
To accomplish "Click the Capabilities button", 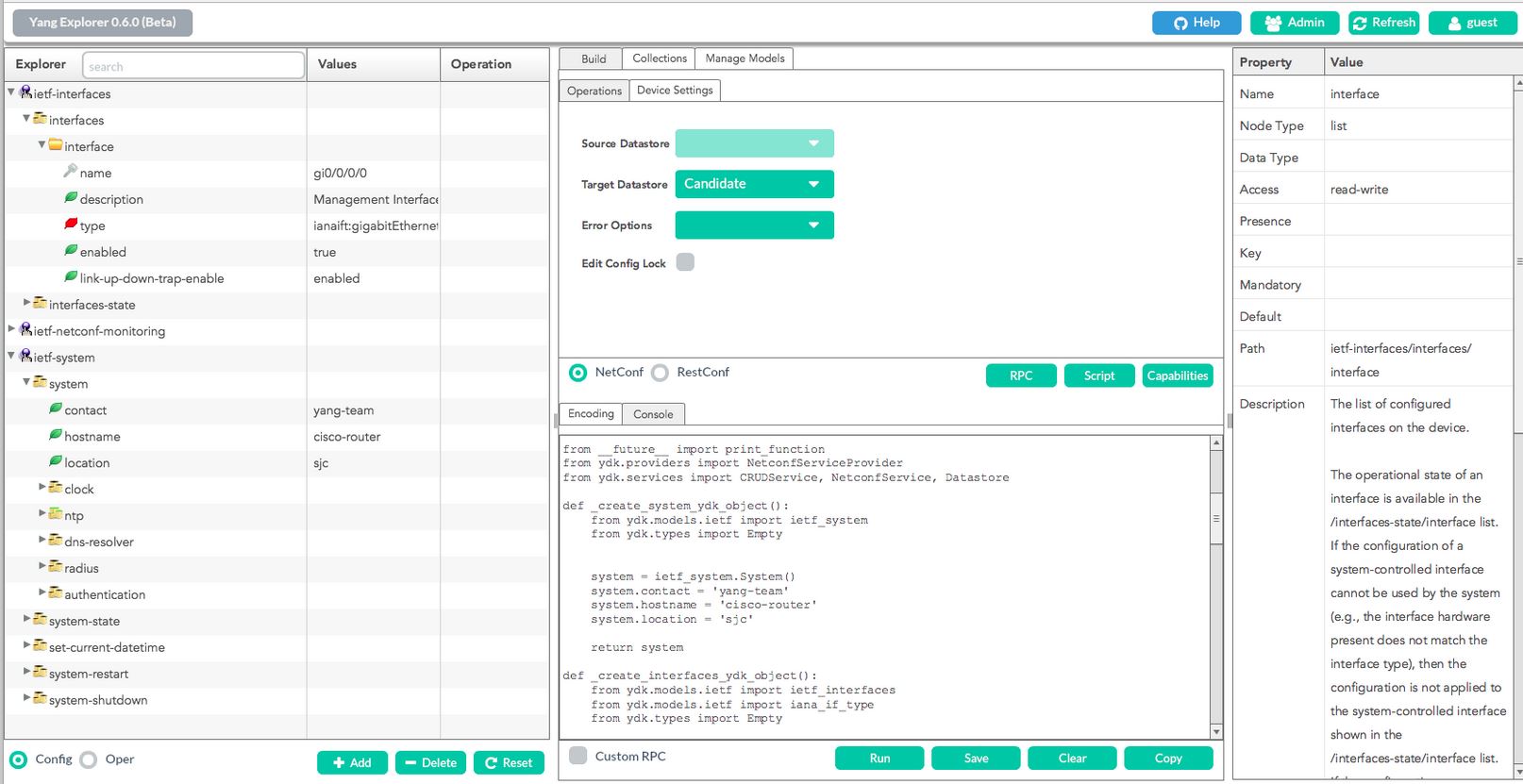I will pos(1178,375).
